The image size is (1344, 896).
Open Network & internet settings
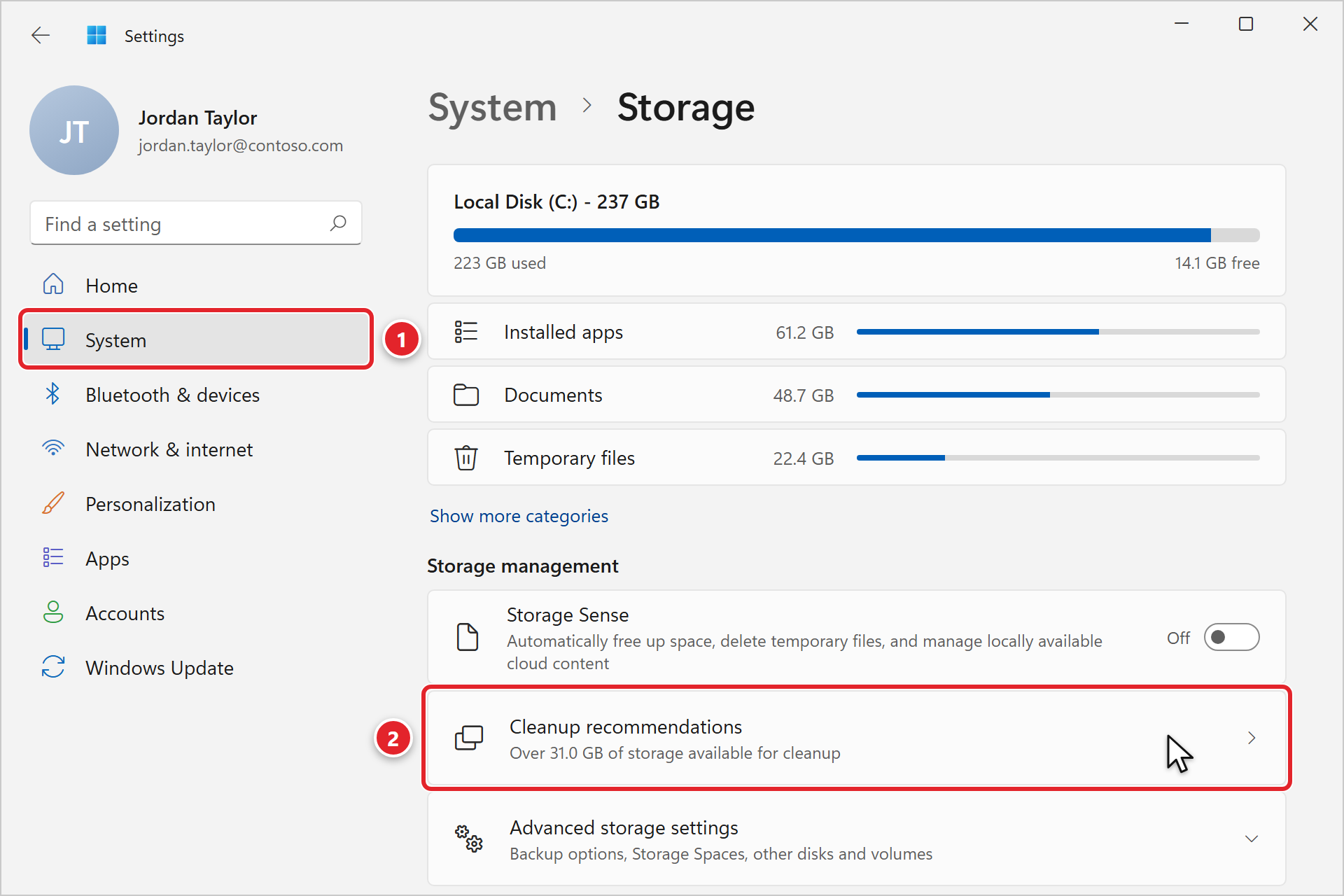tap(196, 449)
